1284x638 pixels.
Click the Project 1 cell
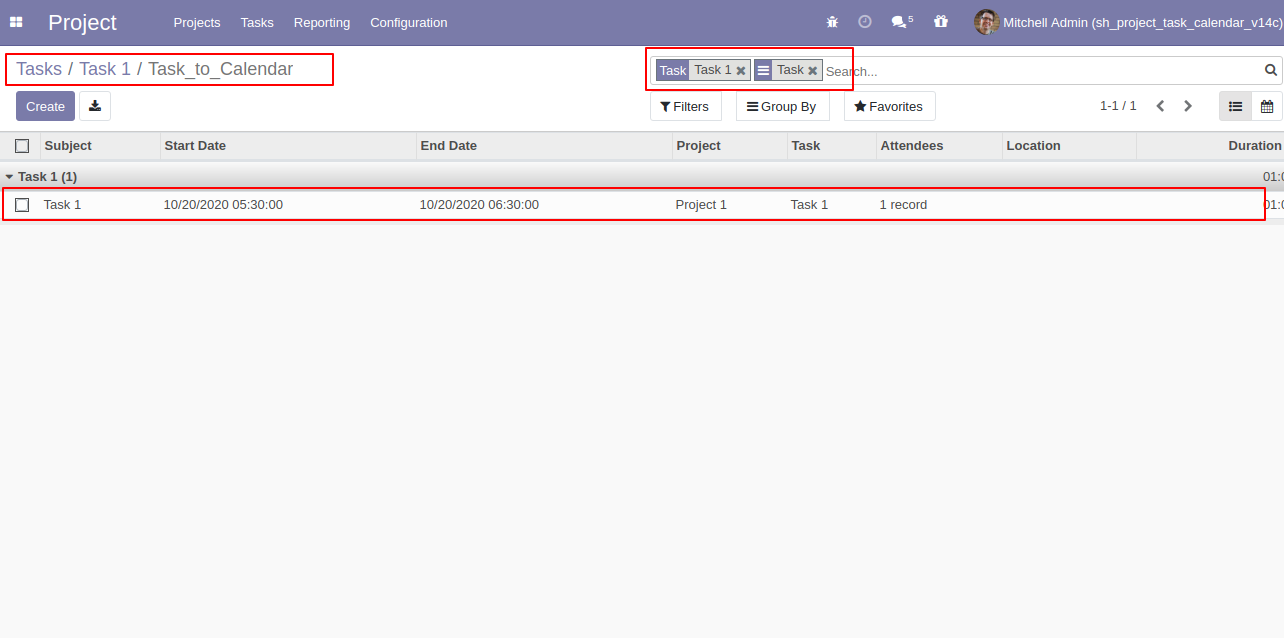coord(701,205)
